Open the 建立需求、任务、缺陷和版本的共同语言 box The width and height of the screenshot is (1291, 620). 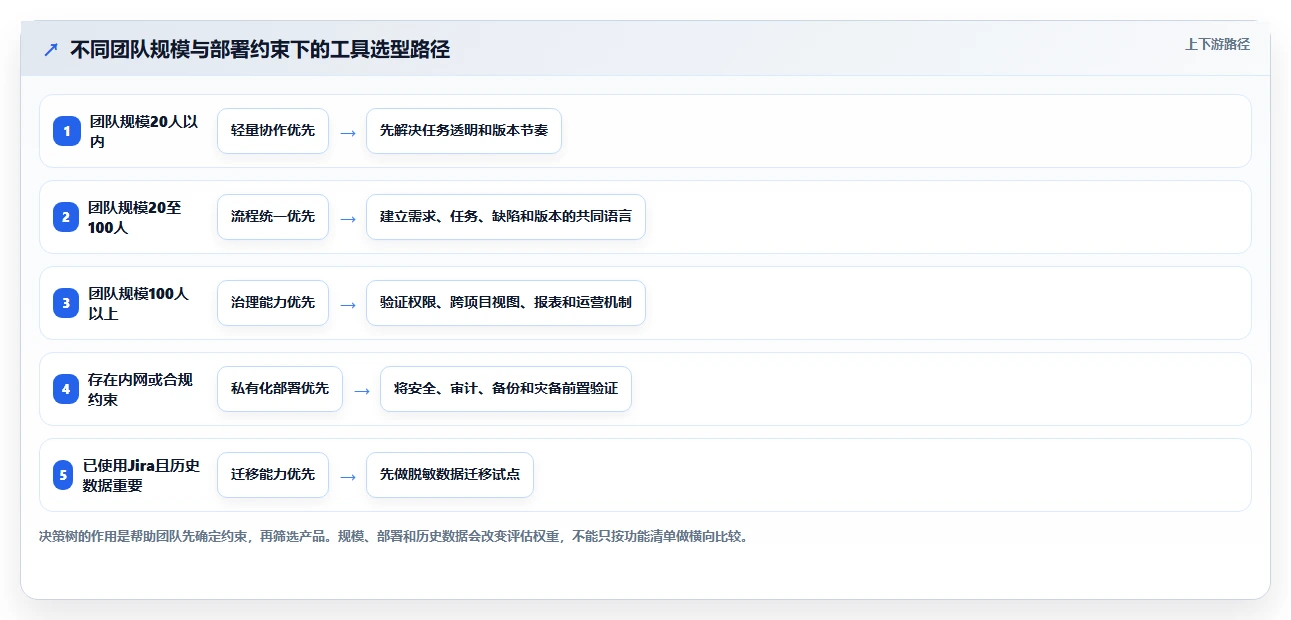click(506, 217)
